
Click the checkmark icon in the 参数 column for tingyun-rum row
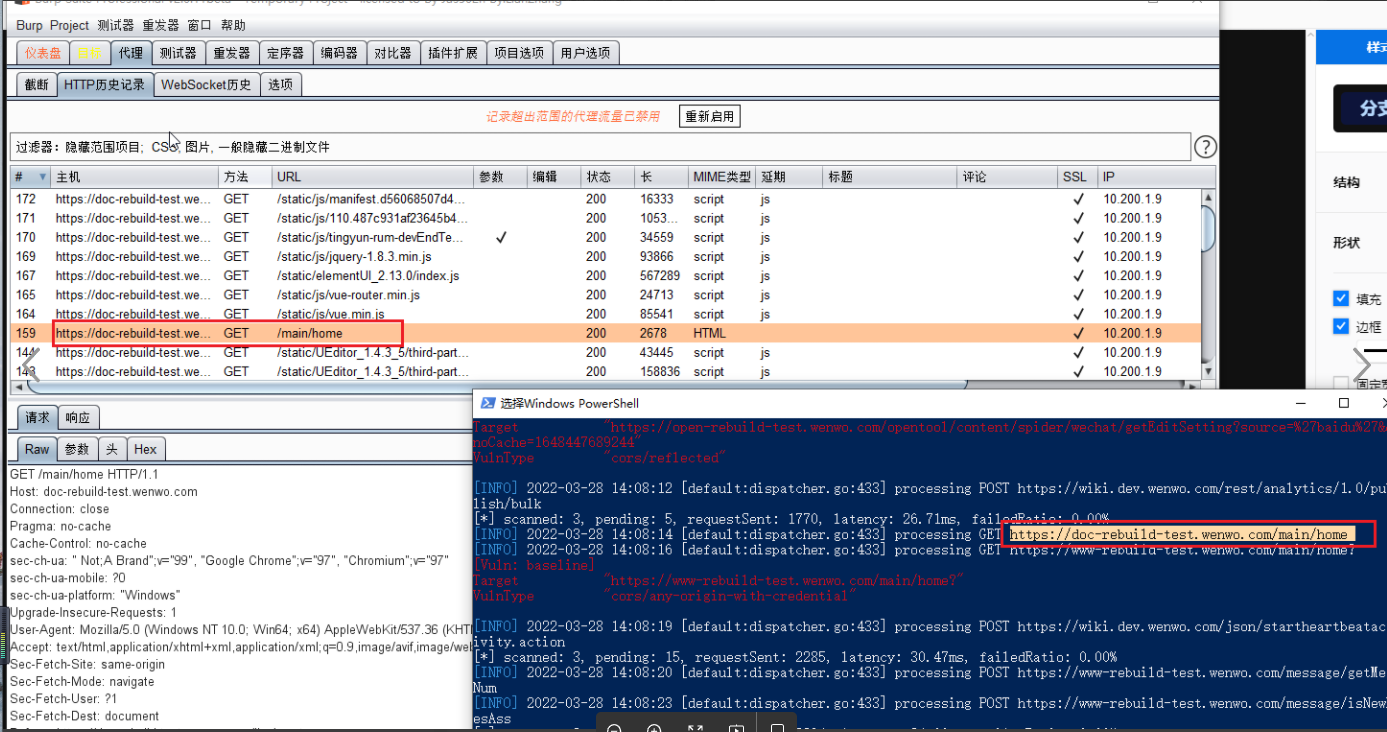point(501,237)
